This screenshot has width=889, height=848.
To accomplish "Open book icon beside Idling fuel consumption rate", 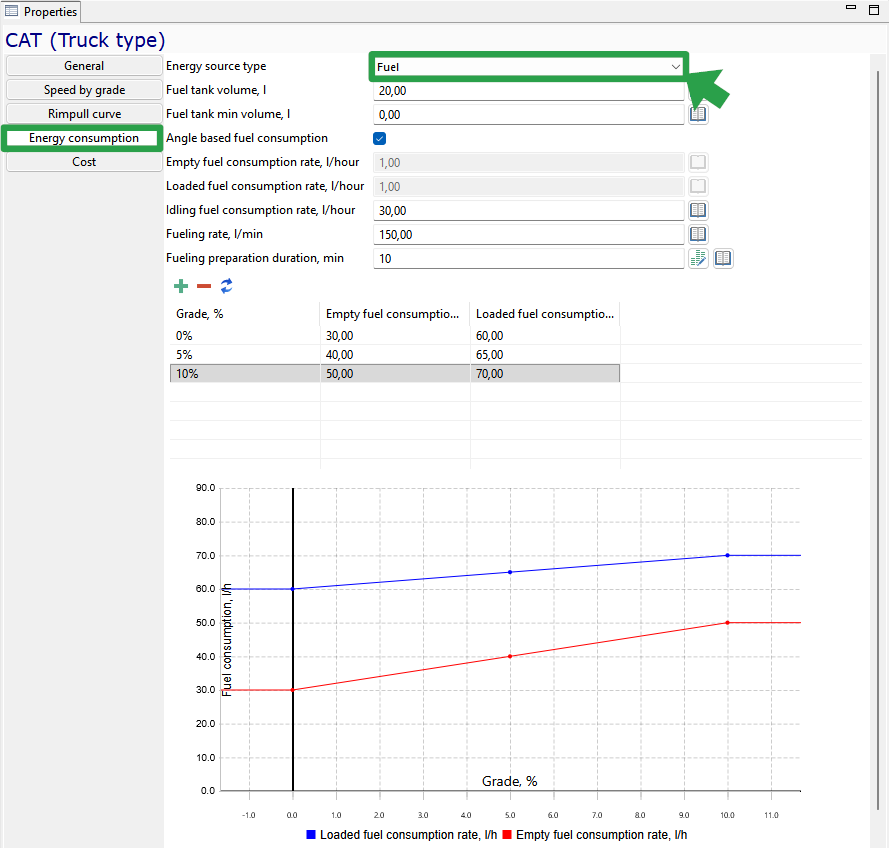I will [698, 210].
